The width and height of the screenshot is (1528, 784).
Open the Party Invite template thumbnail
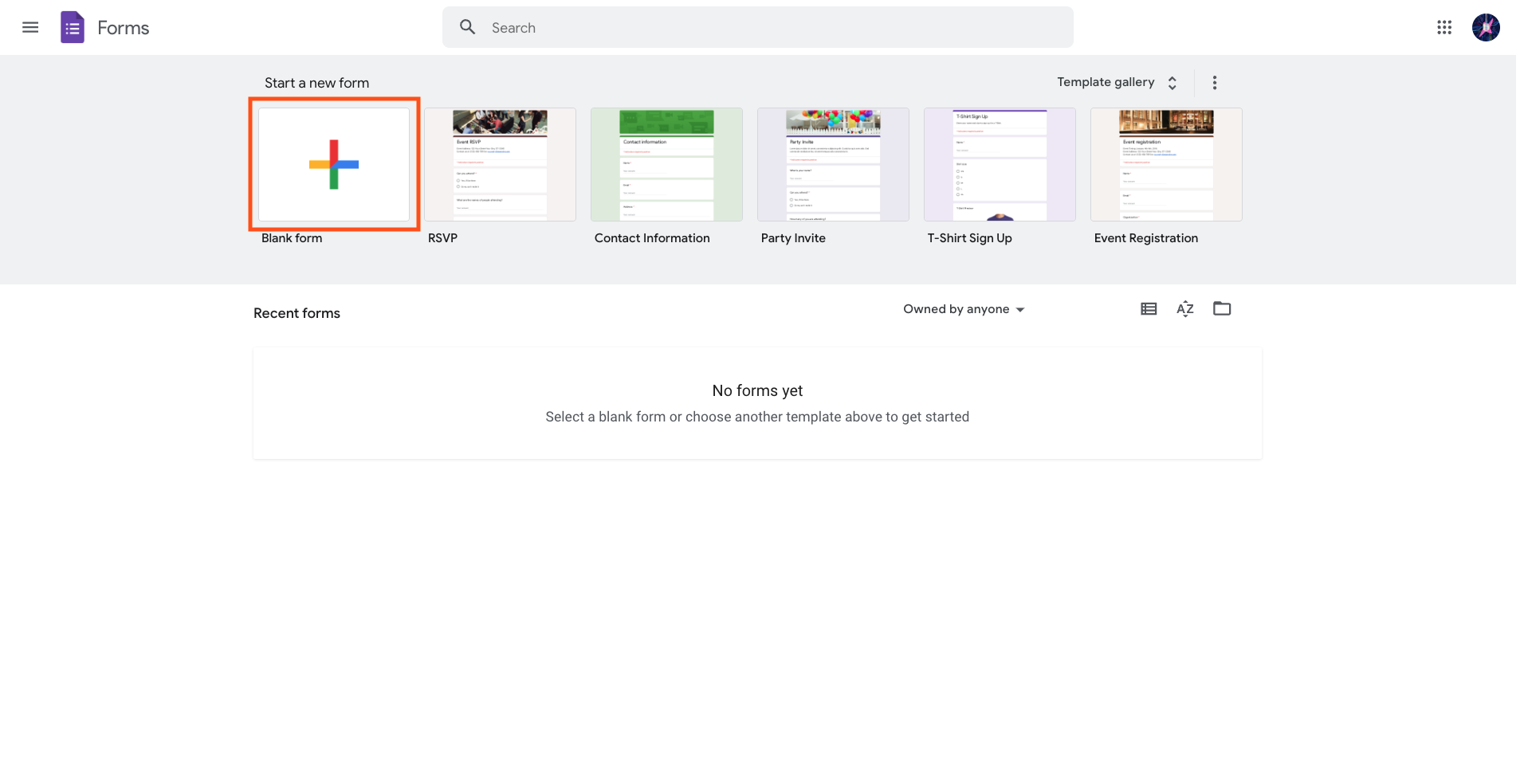(x=834, y=165)
